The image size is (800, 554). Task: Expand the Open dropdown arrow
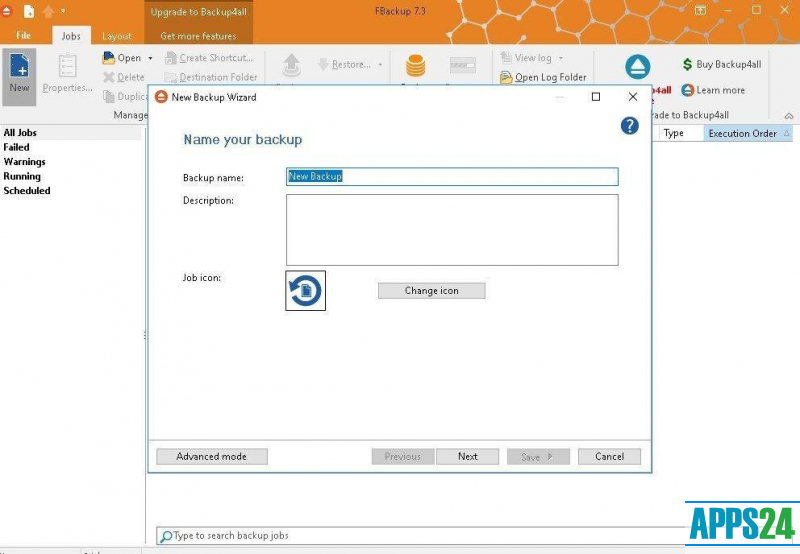tap(151, 58)
